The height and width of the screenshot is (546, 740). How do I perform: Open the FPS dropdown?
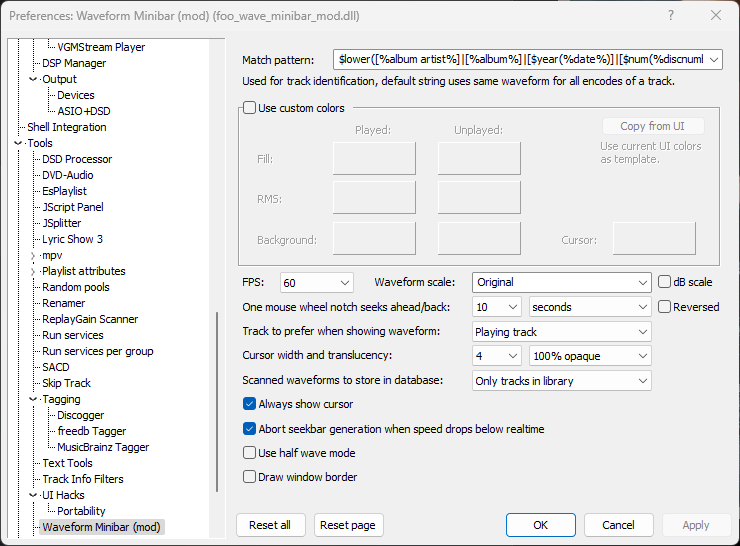click(345, 283)
